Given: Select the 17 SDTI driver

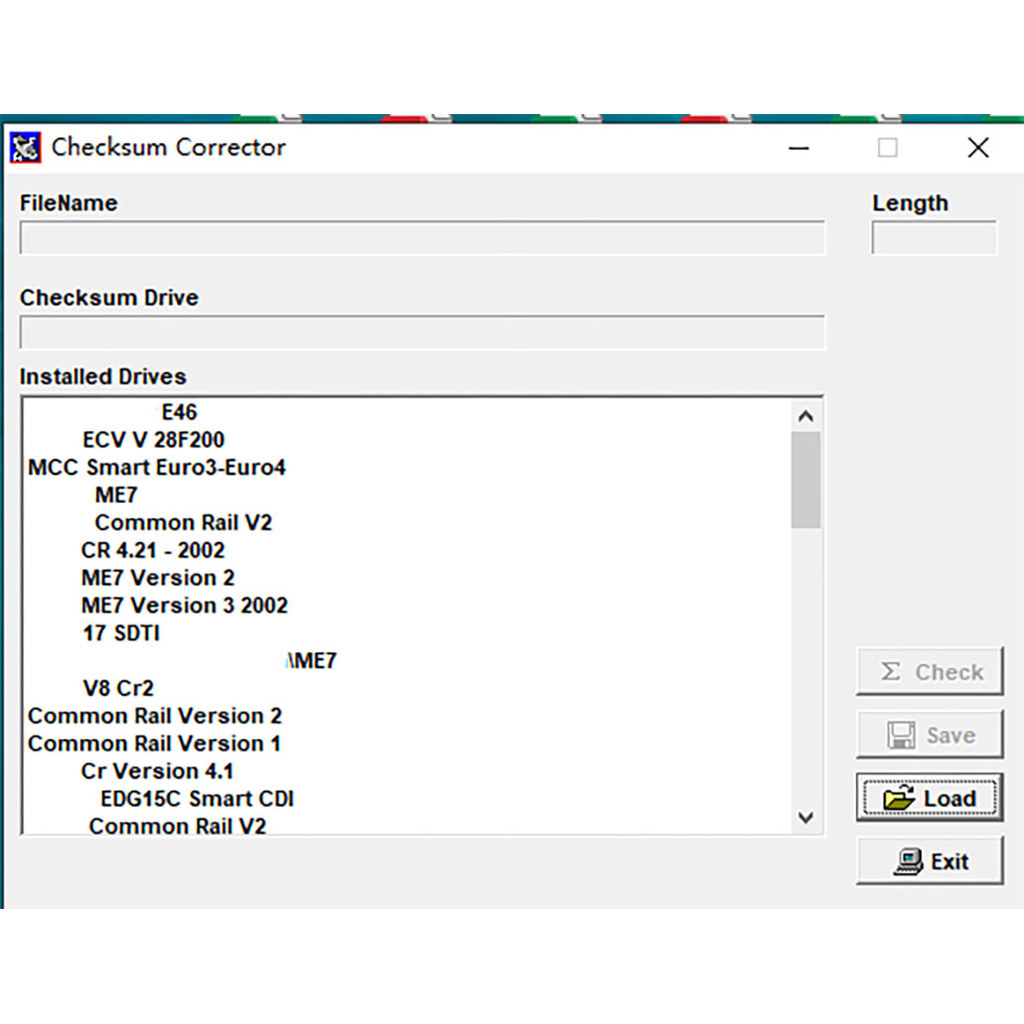Looking at the screenshot, I should pos(120,633).
